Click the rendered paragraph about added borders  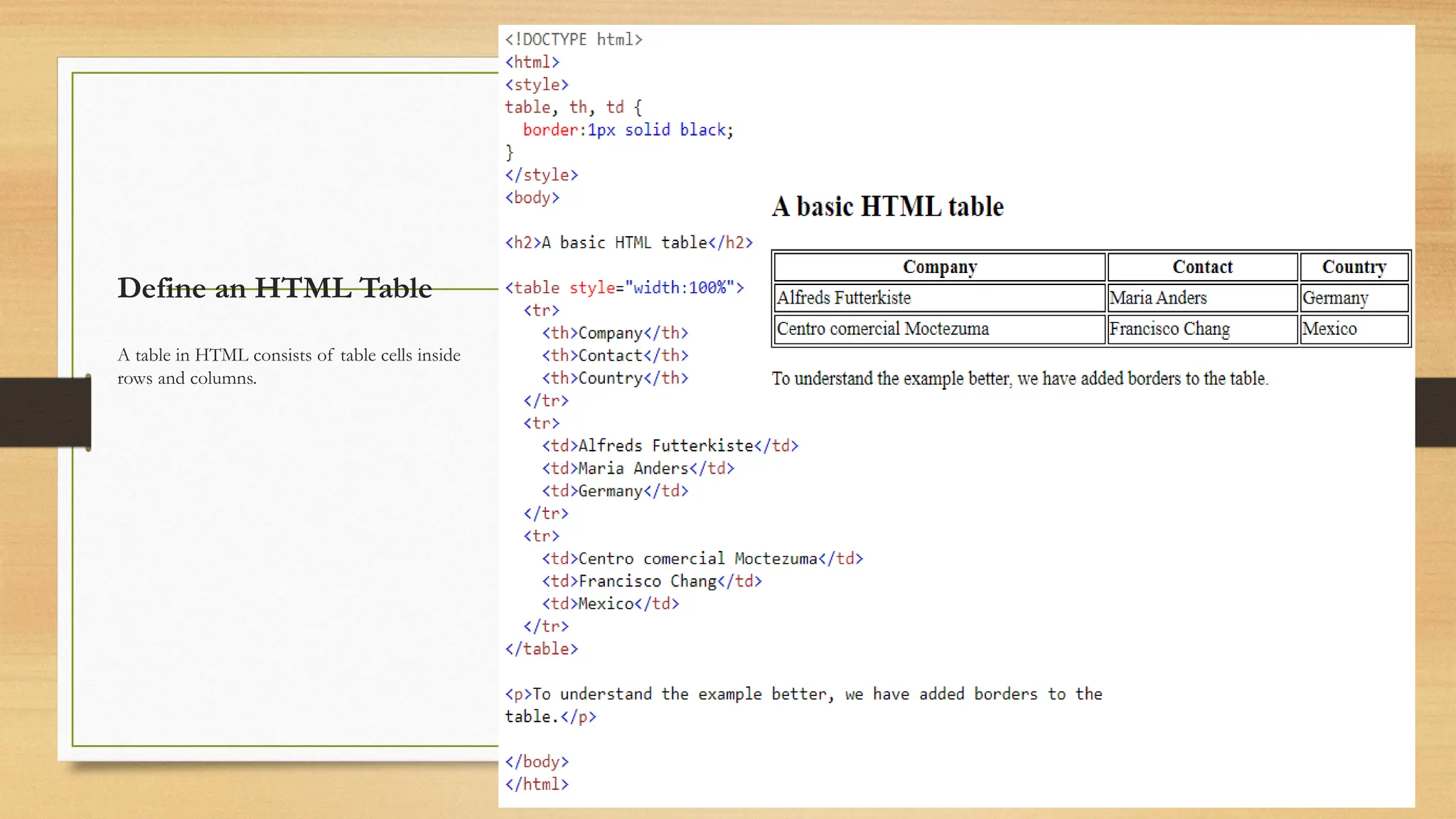(x=1020, y=379)
